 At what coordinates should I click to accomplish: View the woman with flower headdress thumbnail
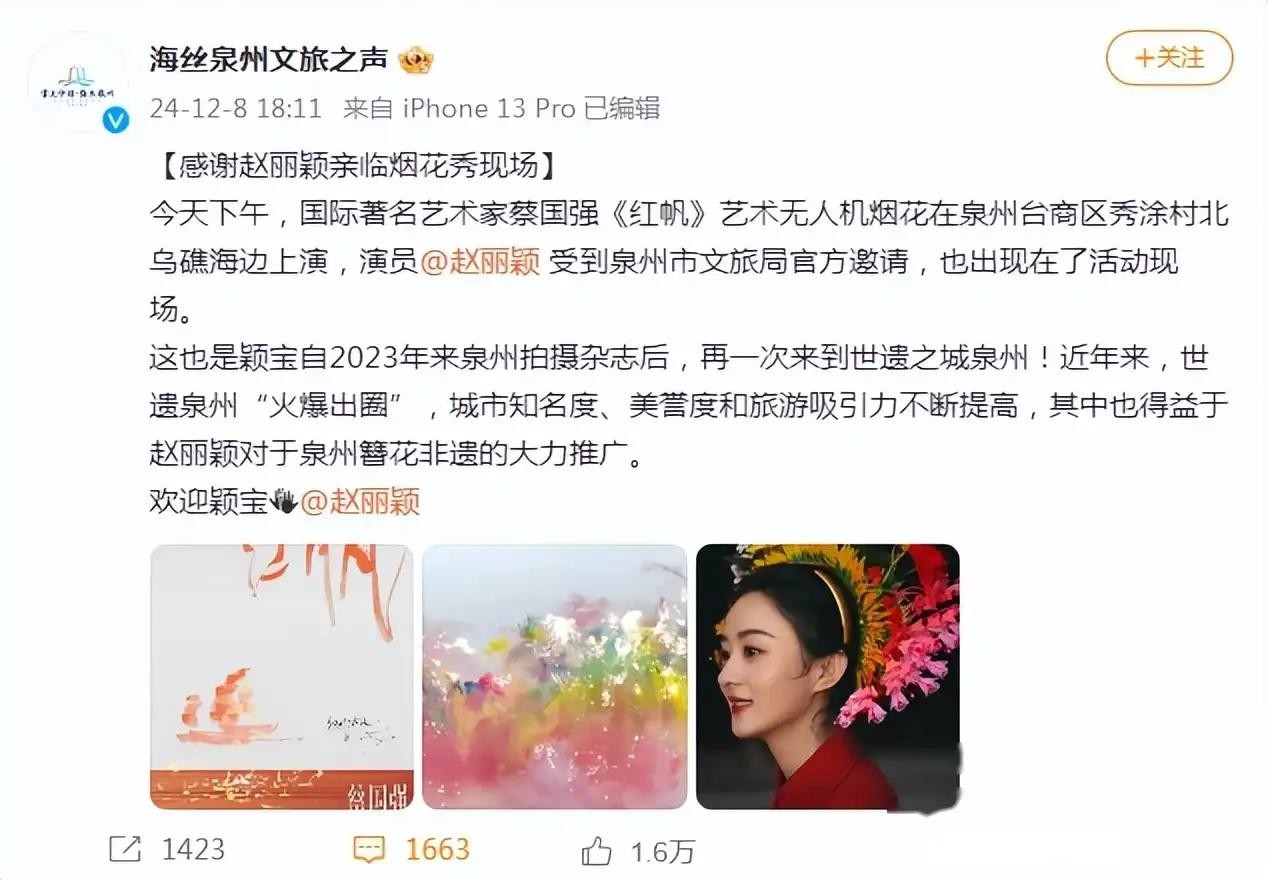(828, 677)
